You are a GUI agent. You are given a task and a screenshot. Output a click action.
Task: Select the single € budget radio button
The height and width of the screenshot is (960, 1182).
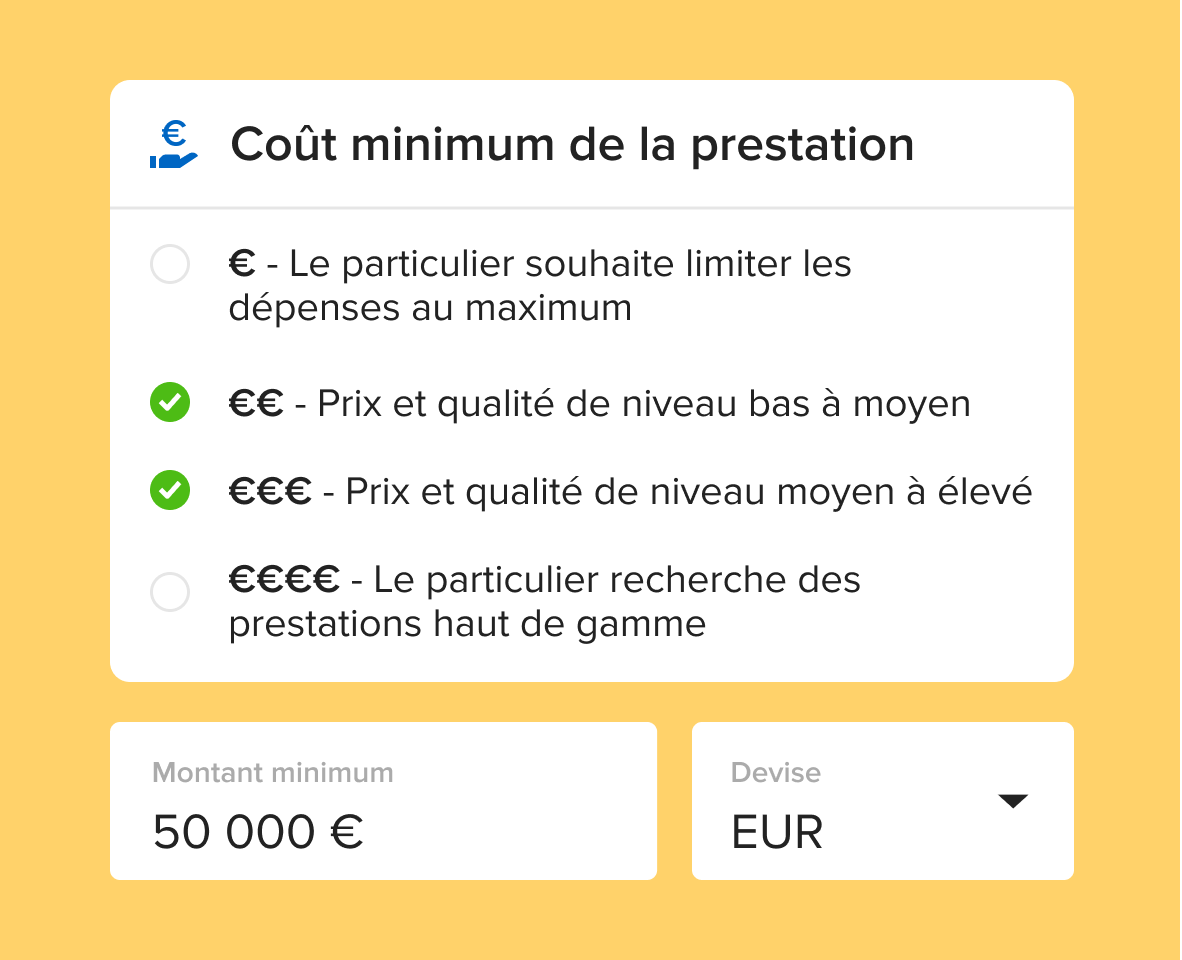click(x=169, y=266)
